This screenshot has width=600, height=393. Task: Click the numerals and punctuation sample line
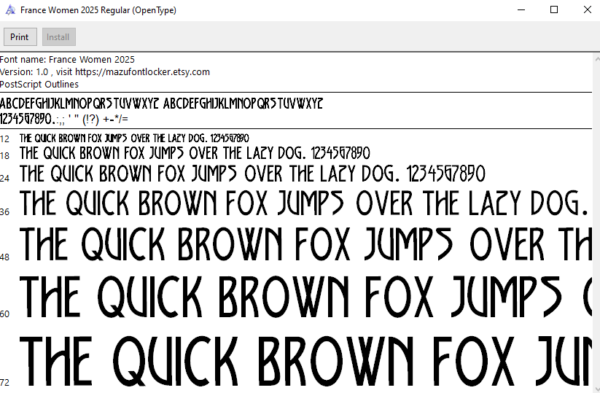(x=64, y=119)
